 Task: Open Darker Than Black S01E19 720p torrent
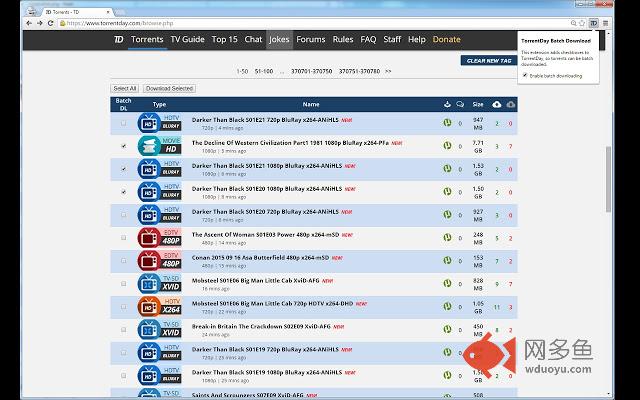(x=265, y=349)
